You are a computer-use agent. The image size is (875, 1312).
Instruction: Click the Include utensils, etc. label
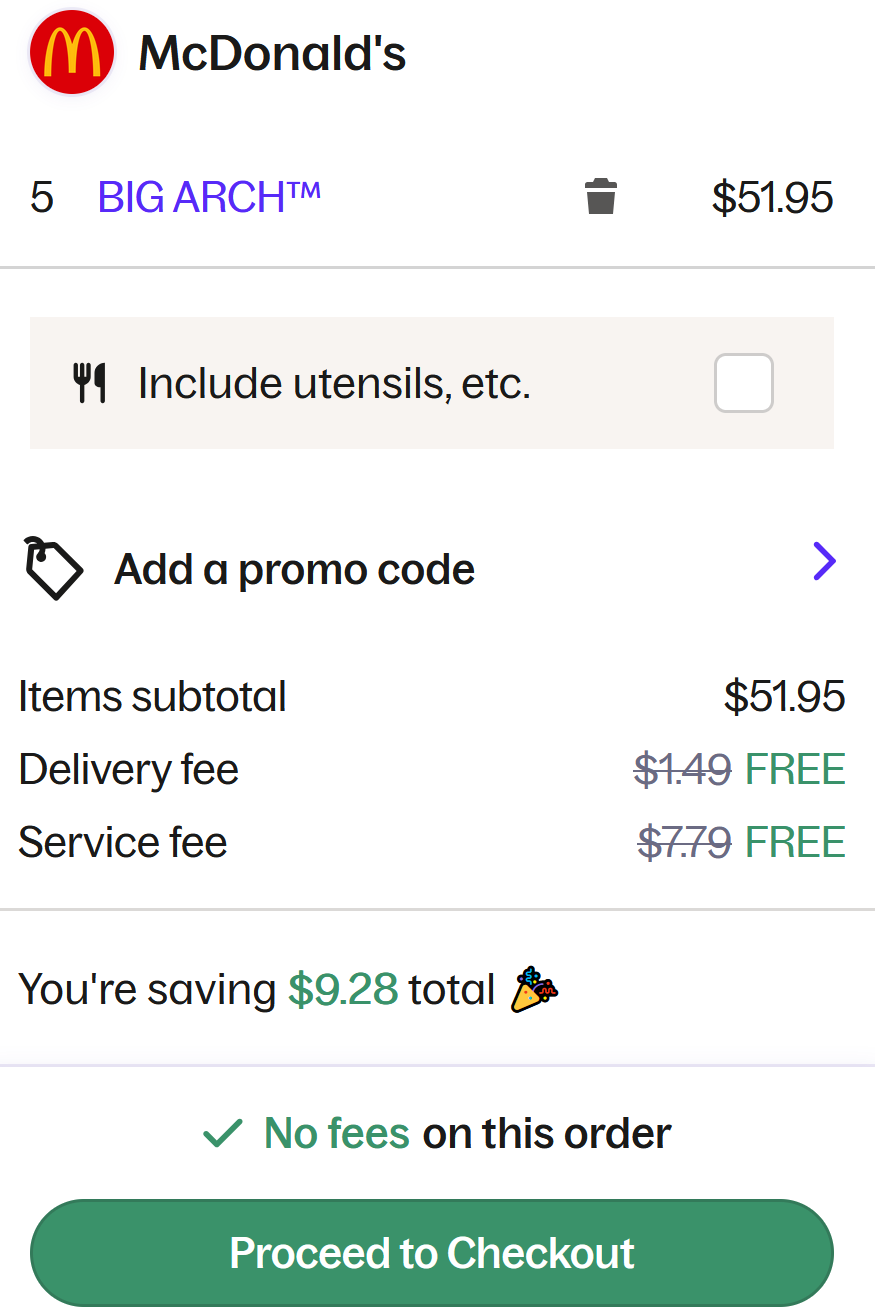(x=334, y=383)
